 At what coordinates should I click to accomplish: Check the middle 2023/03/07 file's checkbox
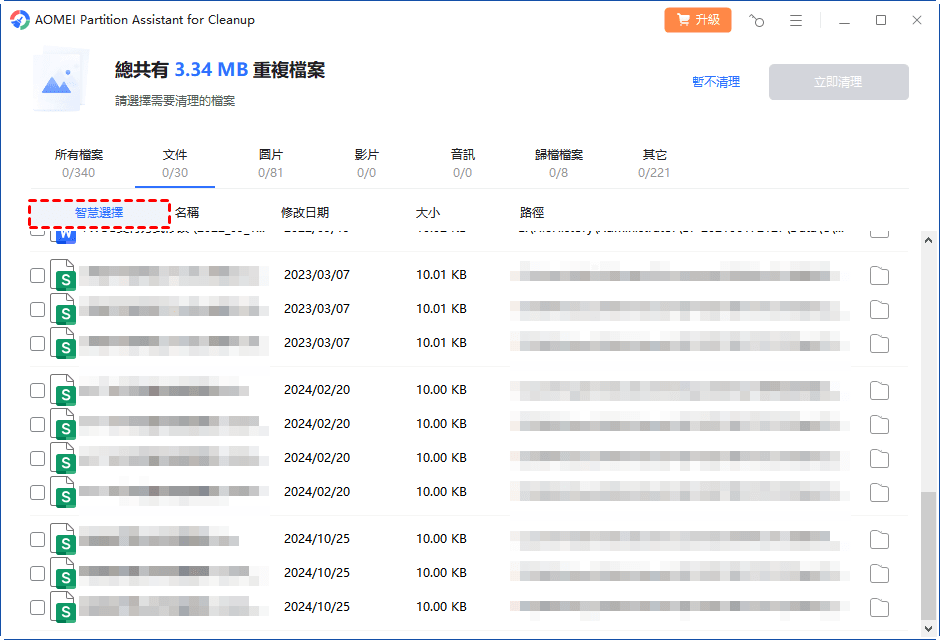[x=37, y=309]
